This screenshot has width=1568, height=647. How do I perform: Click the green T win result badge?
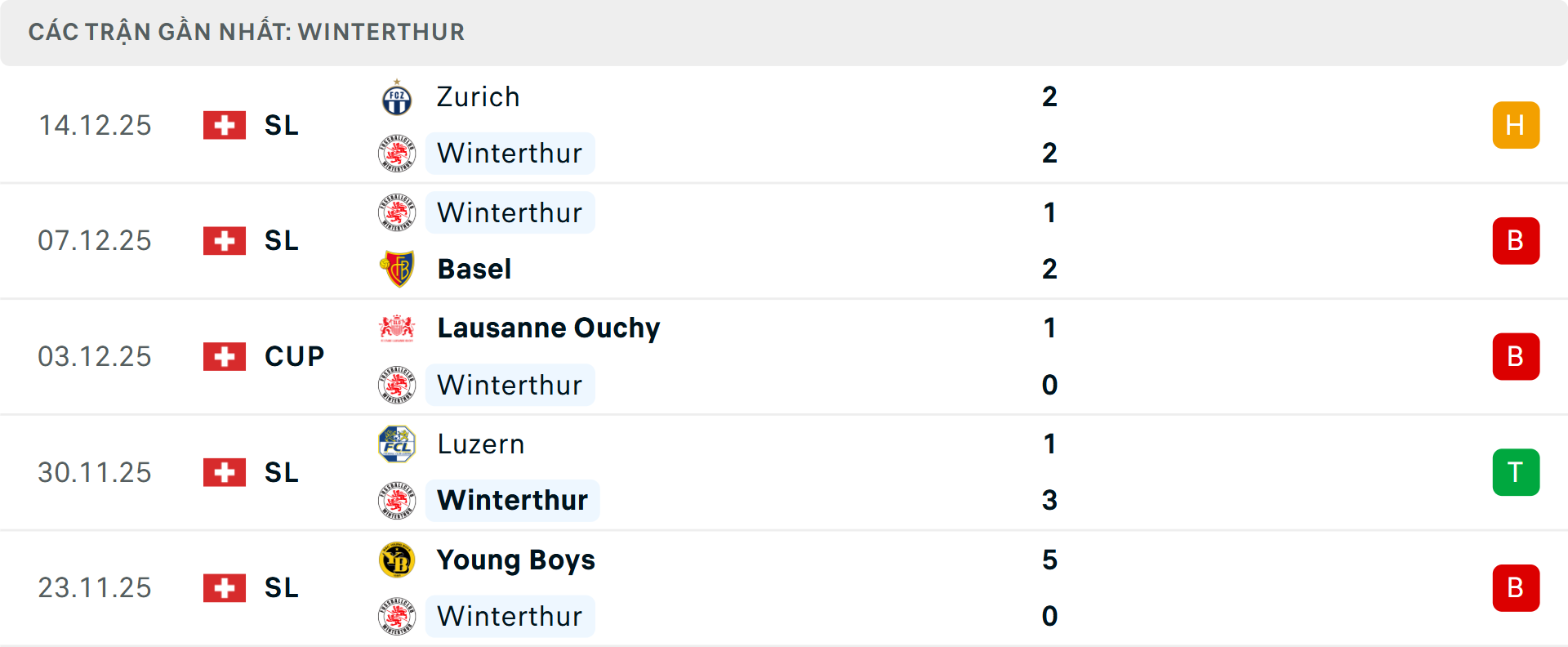1516,472
